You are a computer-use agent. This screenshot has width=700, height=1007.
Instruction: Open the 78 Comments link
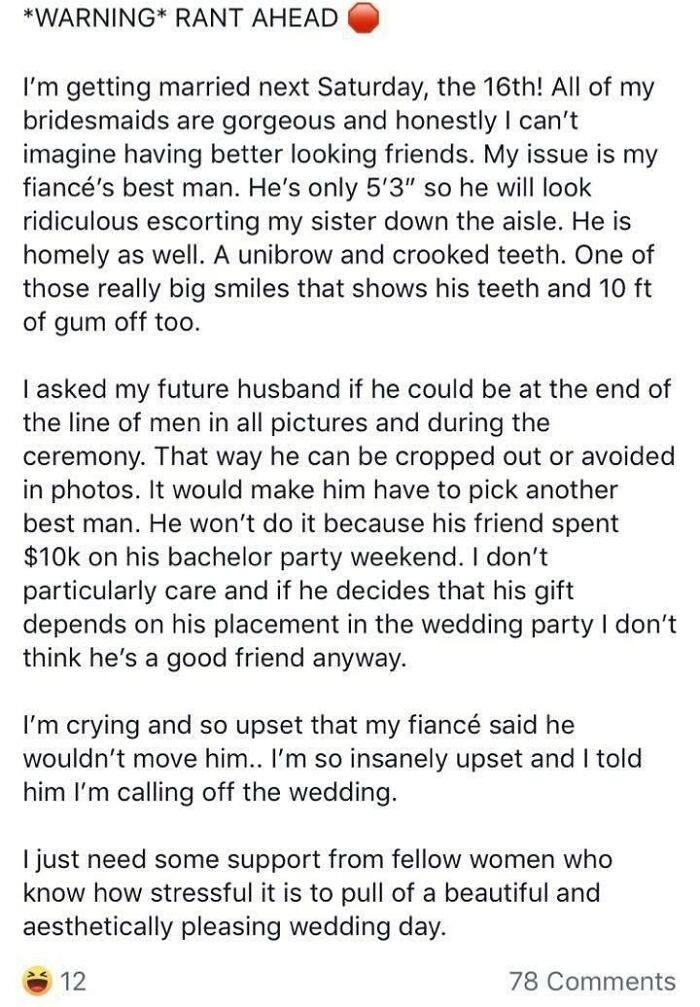(x=591, y=981)
